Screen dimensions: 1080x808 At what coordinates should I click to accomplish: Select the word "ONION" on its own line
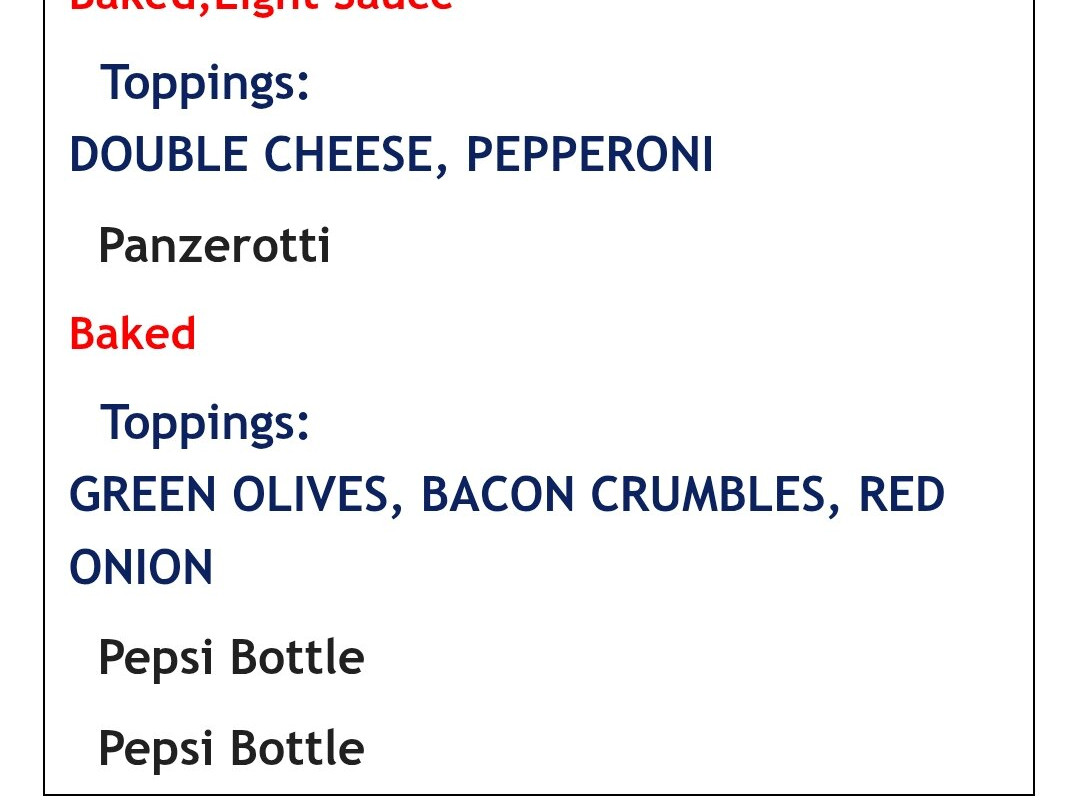(x=141, y=568)
